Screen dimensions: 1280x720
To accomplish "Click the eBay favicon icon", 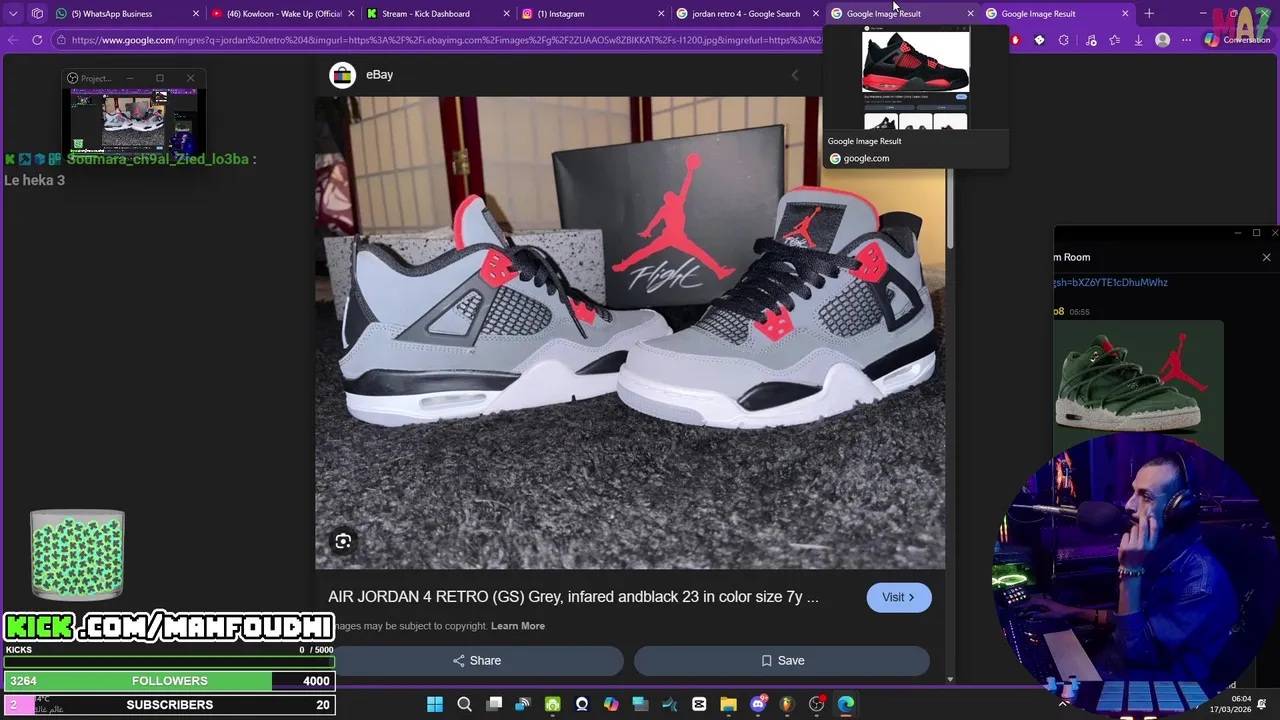I will [343, 75].
